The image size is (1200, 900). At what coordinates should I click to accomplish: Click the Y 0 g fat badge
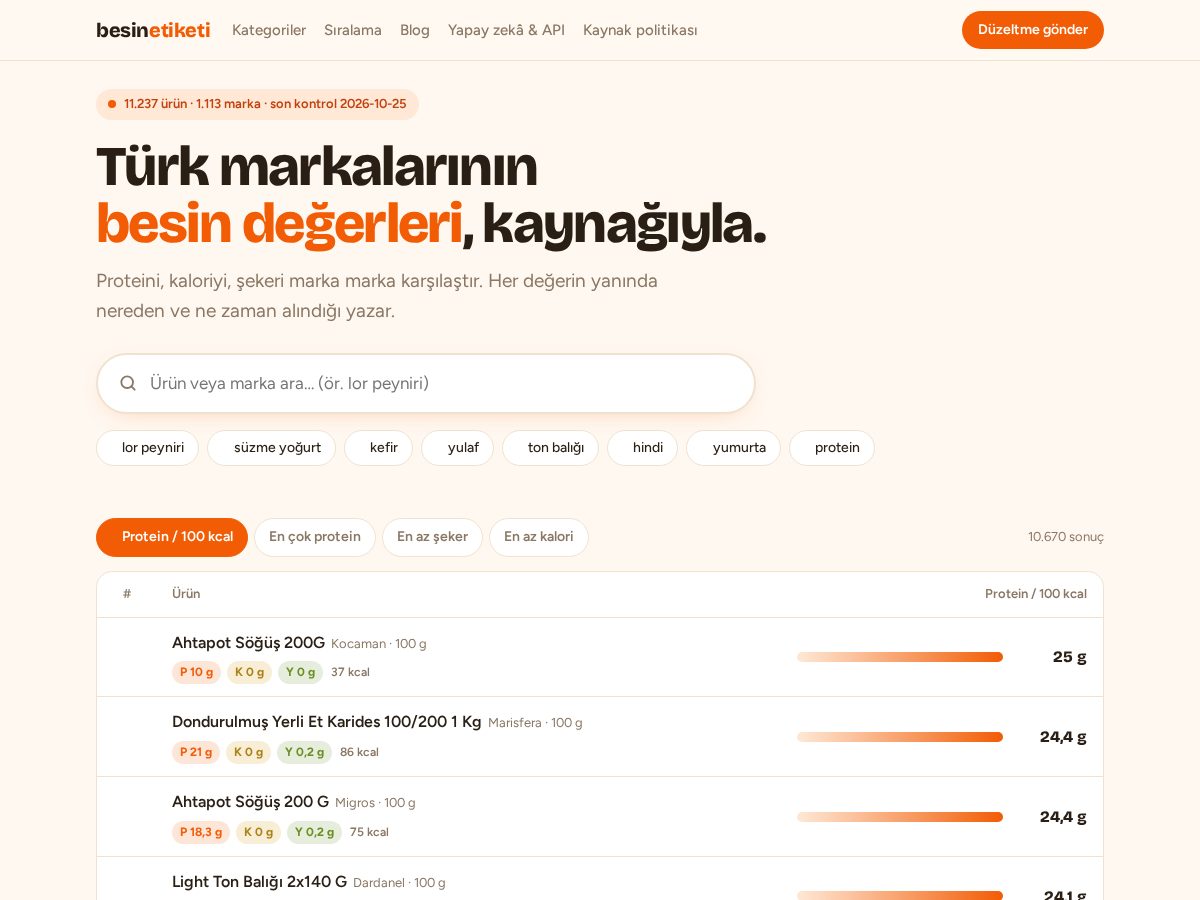click(300, 672)
